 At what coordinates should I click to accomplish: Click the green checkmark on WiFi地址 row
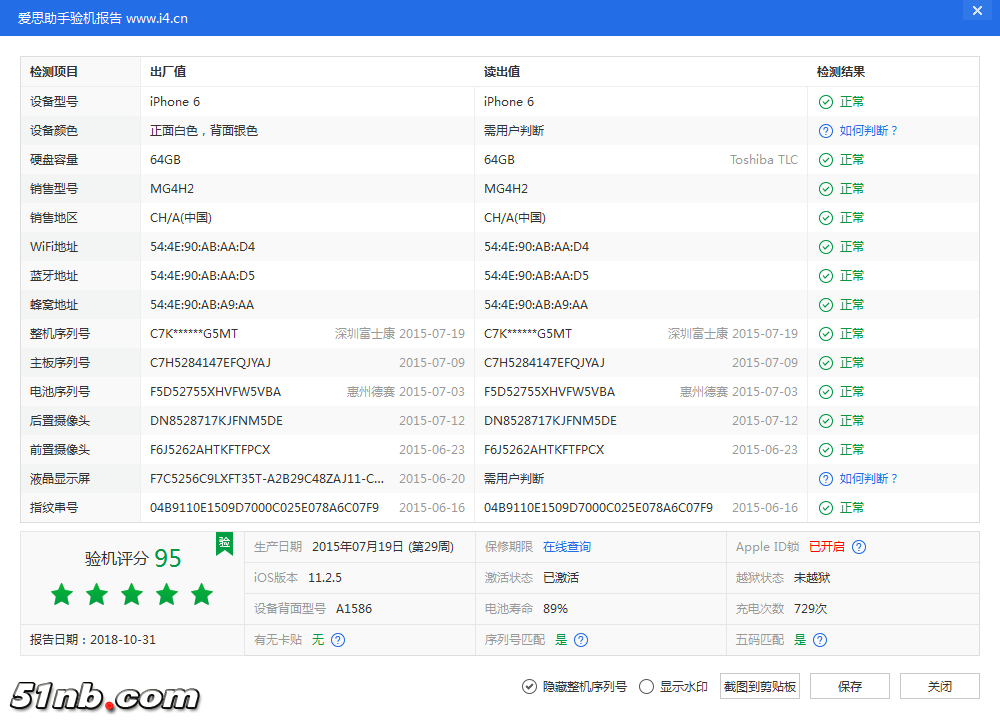coord(826,246)
